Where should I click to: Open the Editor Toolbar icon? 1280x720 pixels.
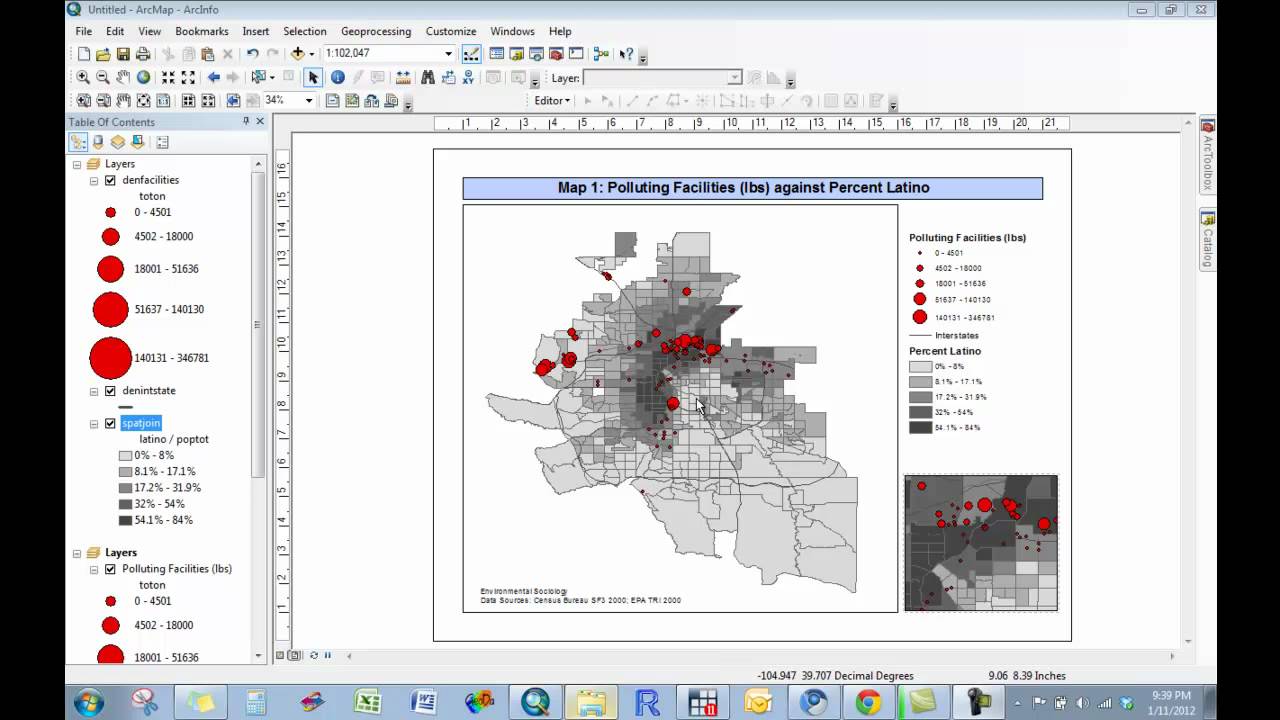471,54
